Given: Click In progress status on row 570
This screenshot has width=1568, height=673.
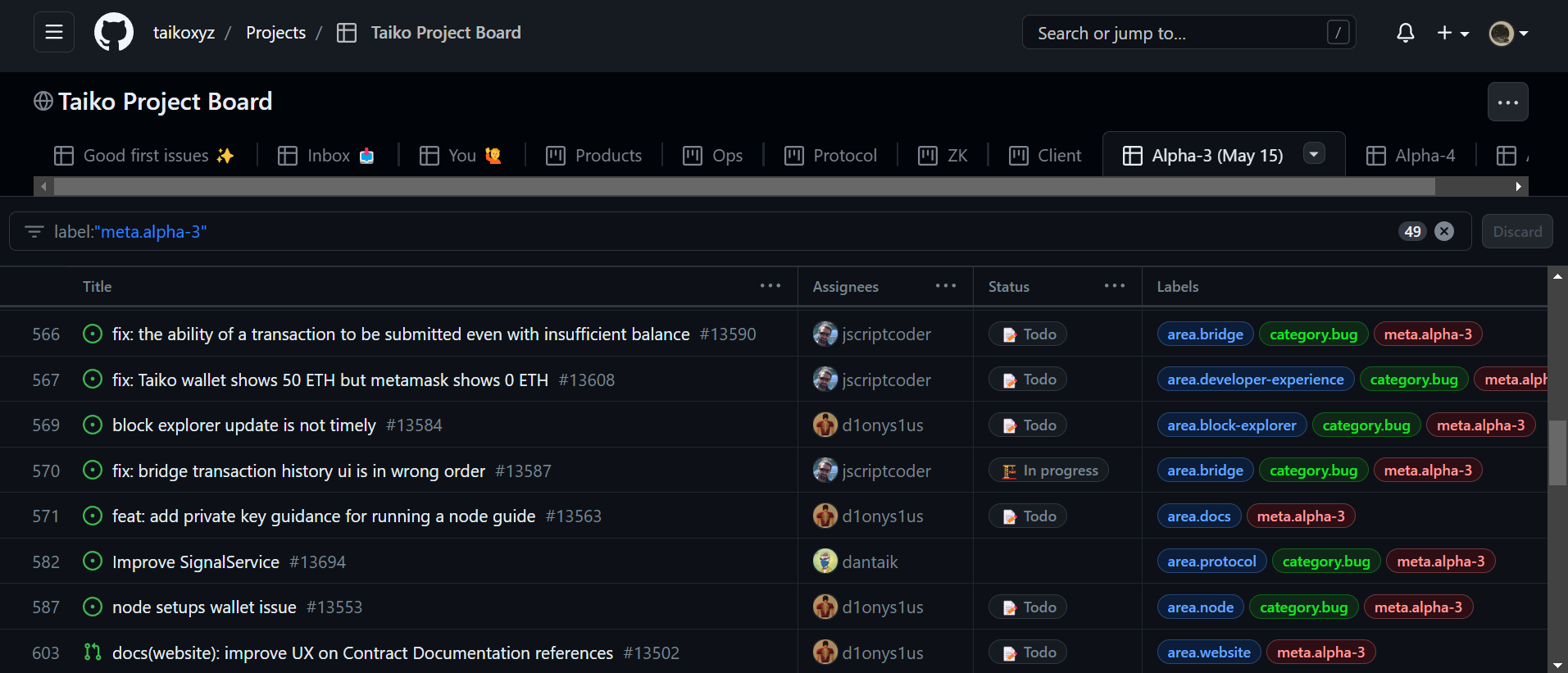Looking at the screenshot, I should [x=1048, y=471].
